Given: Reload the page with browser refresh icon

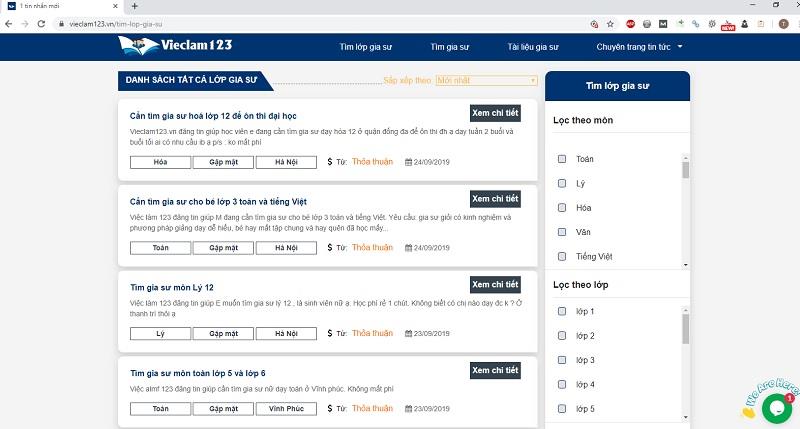Looking at the screenshot, I should click(42, 22).
